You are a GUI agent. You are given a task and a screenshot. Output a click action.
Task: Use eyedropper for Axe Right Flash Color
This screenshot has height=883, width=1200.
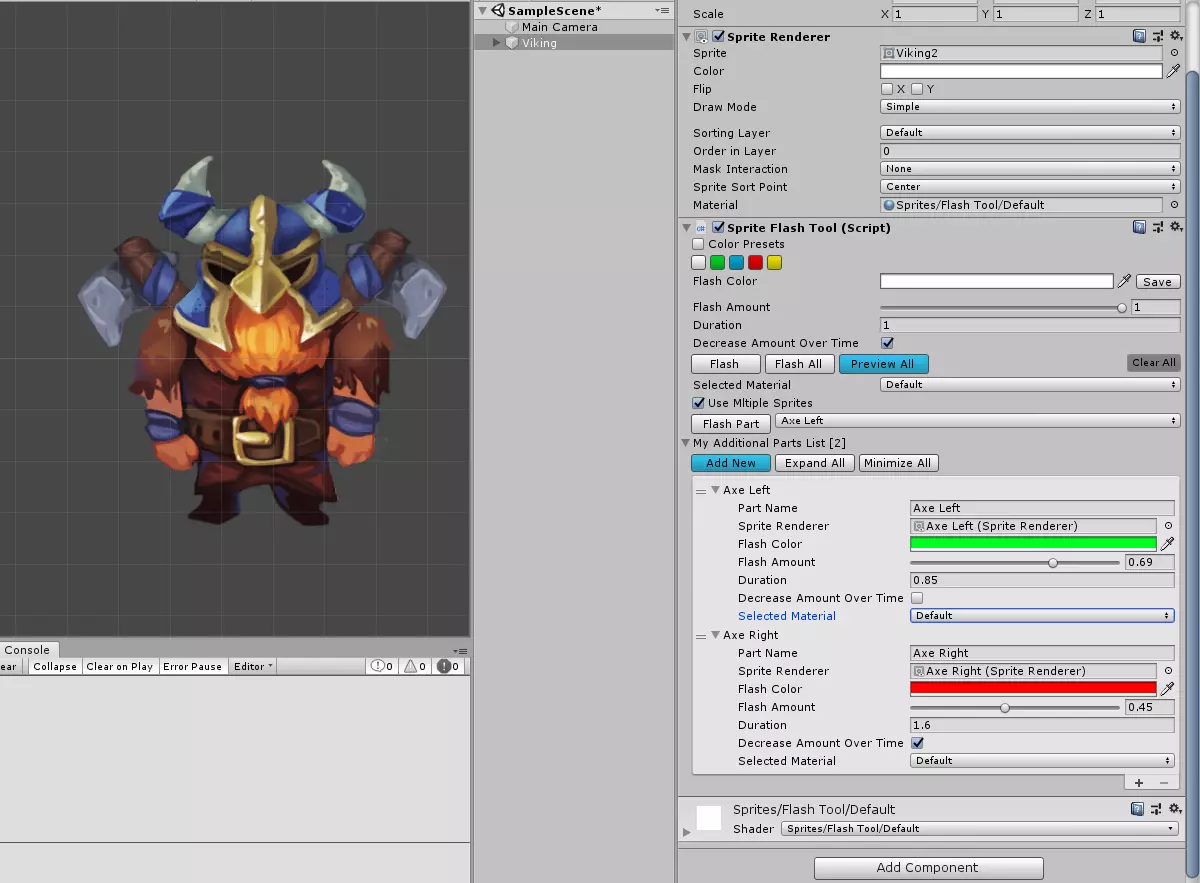pyautogui.click(x=1167, y=689)
